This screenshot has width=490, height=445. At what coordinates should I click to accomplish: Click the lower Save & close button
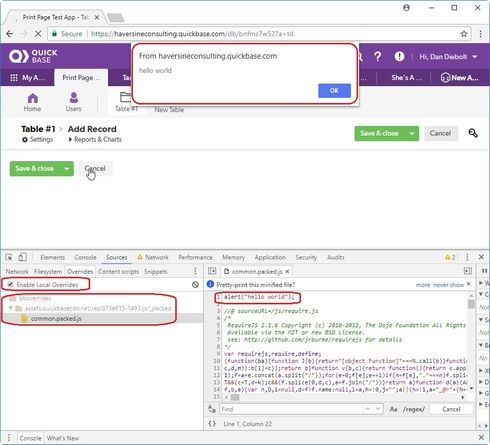34,169
